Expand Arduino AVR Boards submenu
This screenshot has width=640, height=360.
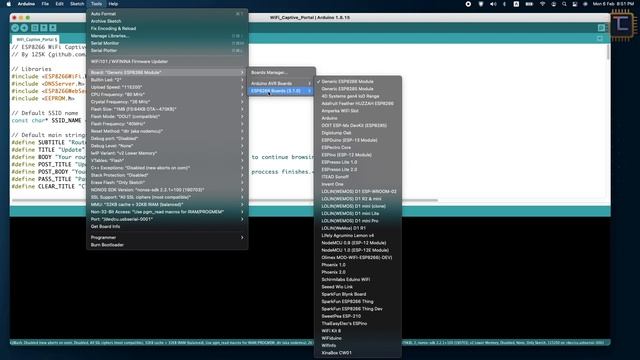click(x=281, y=83)
